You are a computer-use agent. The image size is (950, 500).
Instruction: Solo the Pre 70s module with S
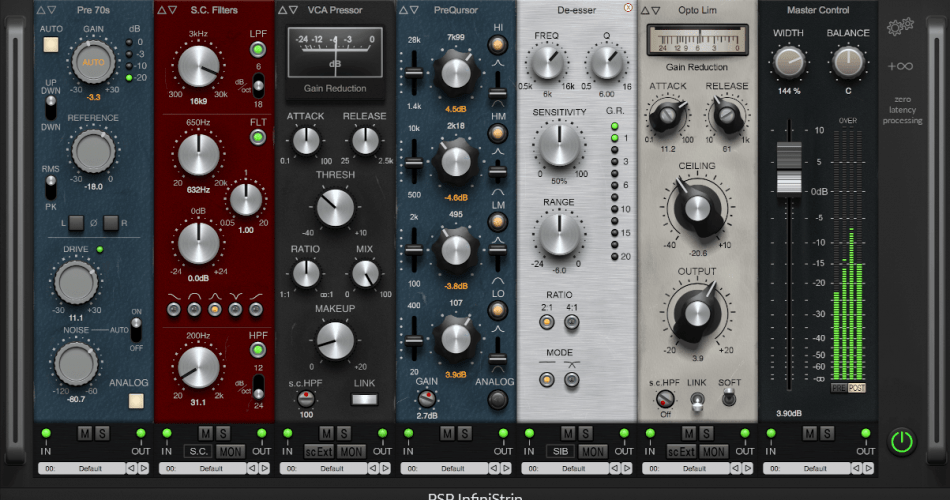click(102, 433)
